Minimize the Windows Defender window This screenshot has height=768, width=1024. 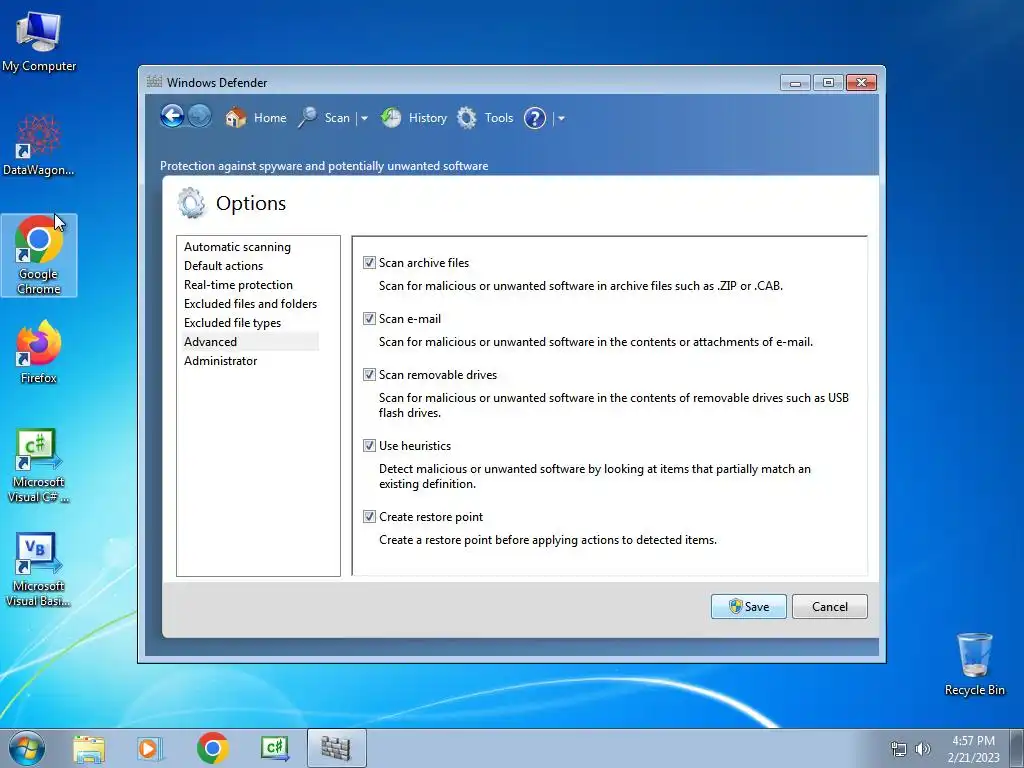pyautogui.click(x=795, y=83)
